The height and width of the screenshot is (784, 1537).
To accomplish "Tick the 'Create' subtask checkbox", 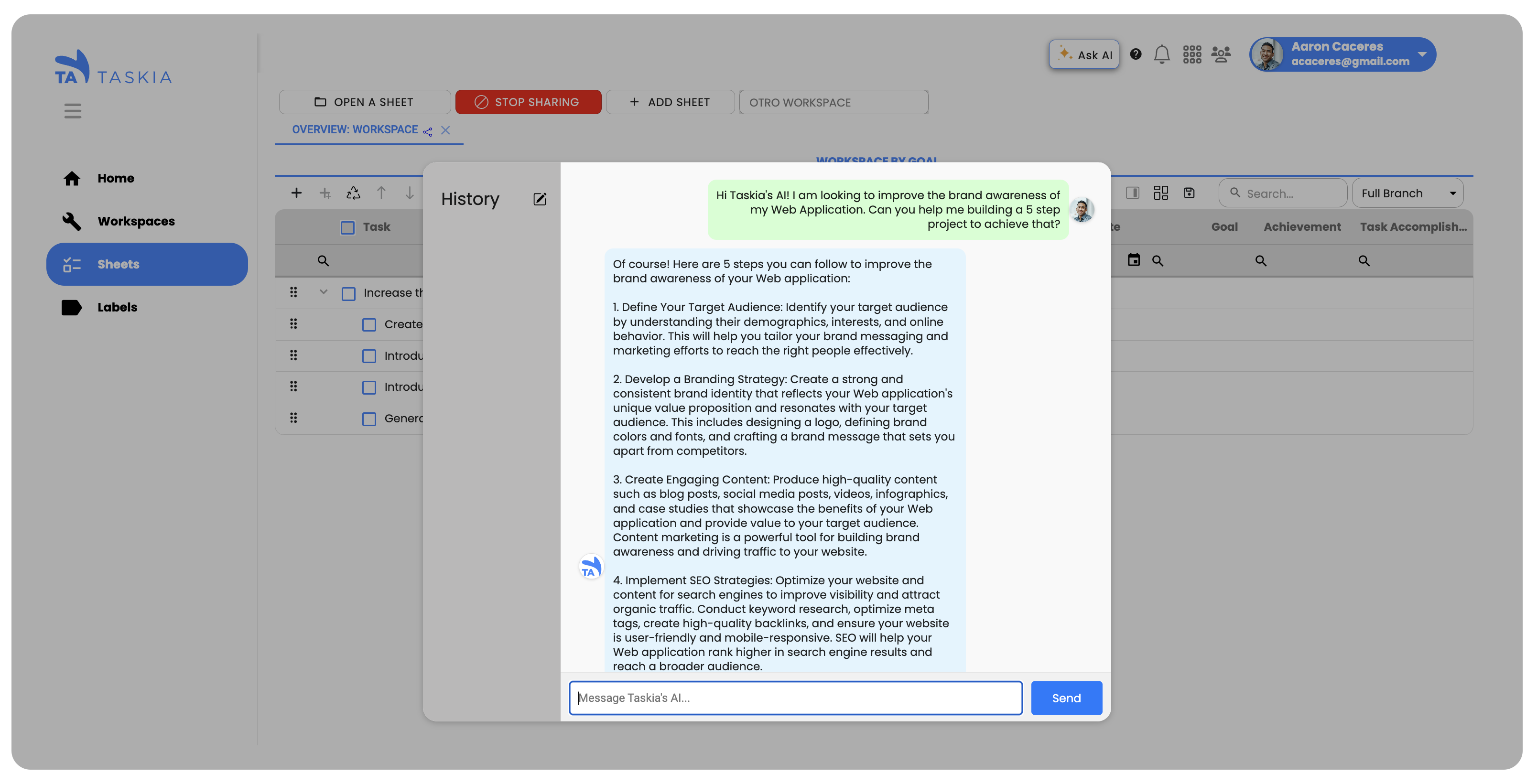I will coord(369,324).
